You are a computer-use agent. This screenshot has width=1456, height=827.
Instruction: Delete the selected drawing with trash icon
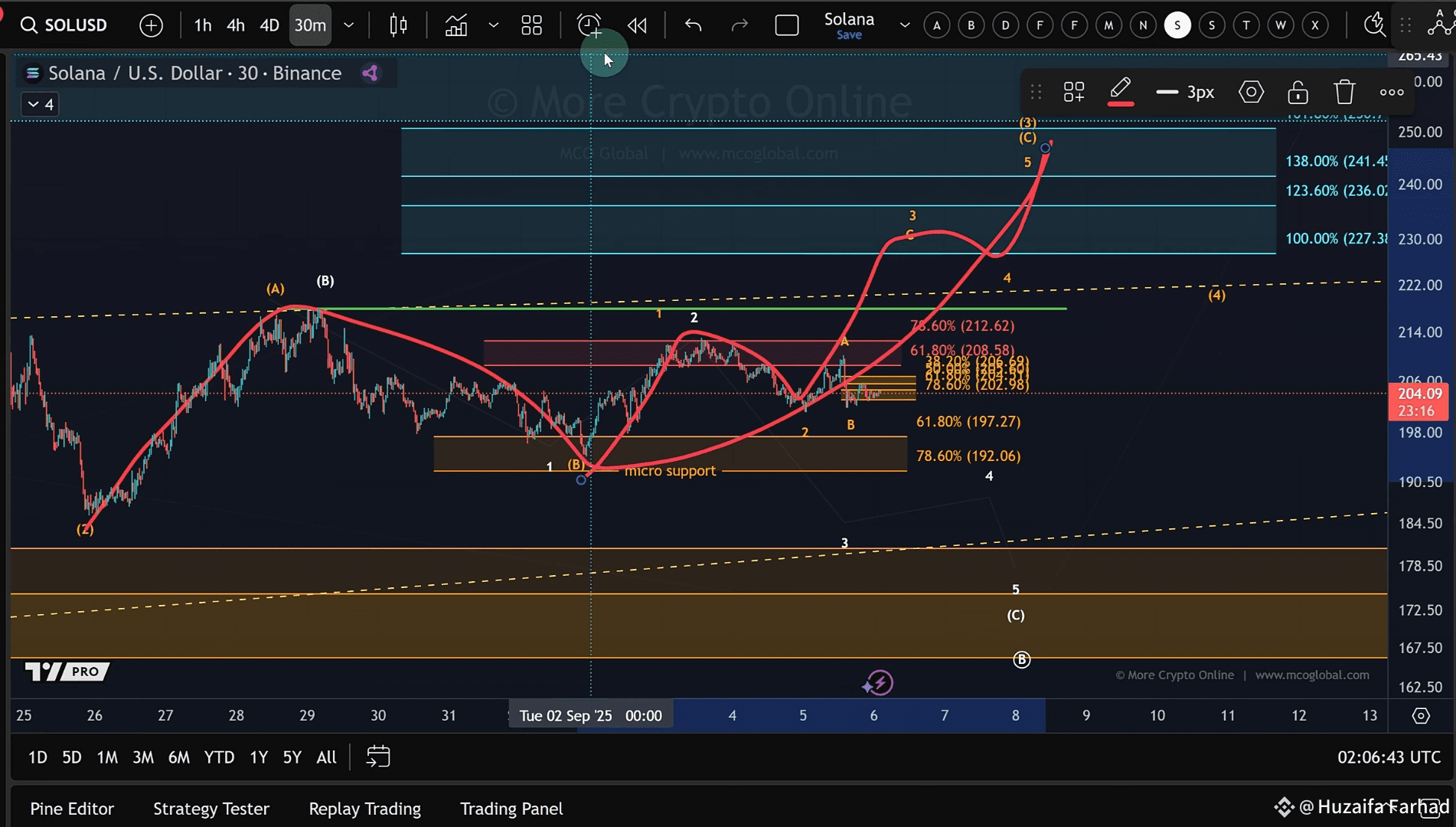tap(1345, 93)
